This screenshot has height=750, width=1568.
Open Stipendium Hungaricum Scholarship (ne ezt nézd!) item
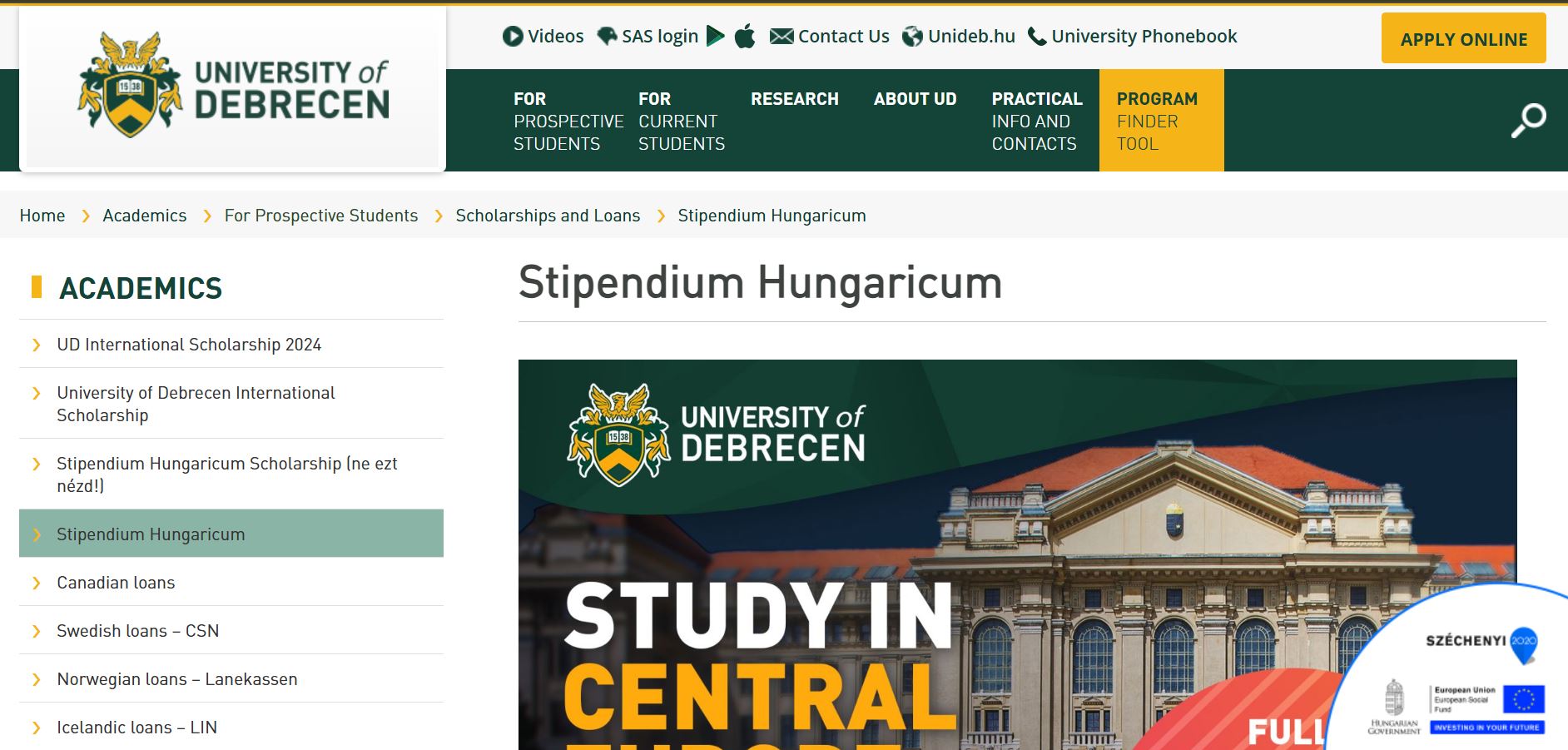231,474
